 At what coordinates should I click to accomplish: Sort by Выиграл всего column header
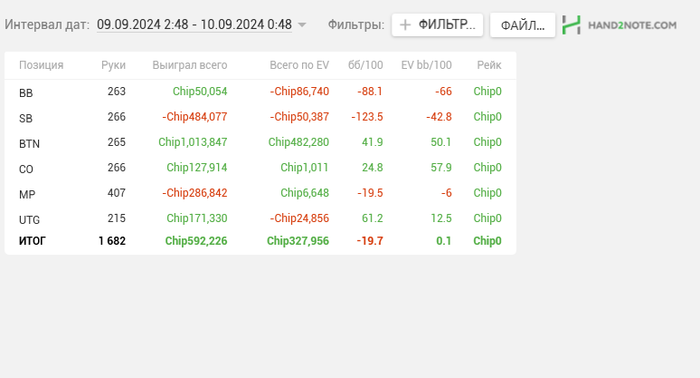(190, 65)
